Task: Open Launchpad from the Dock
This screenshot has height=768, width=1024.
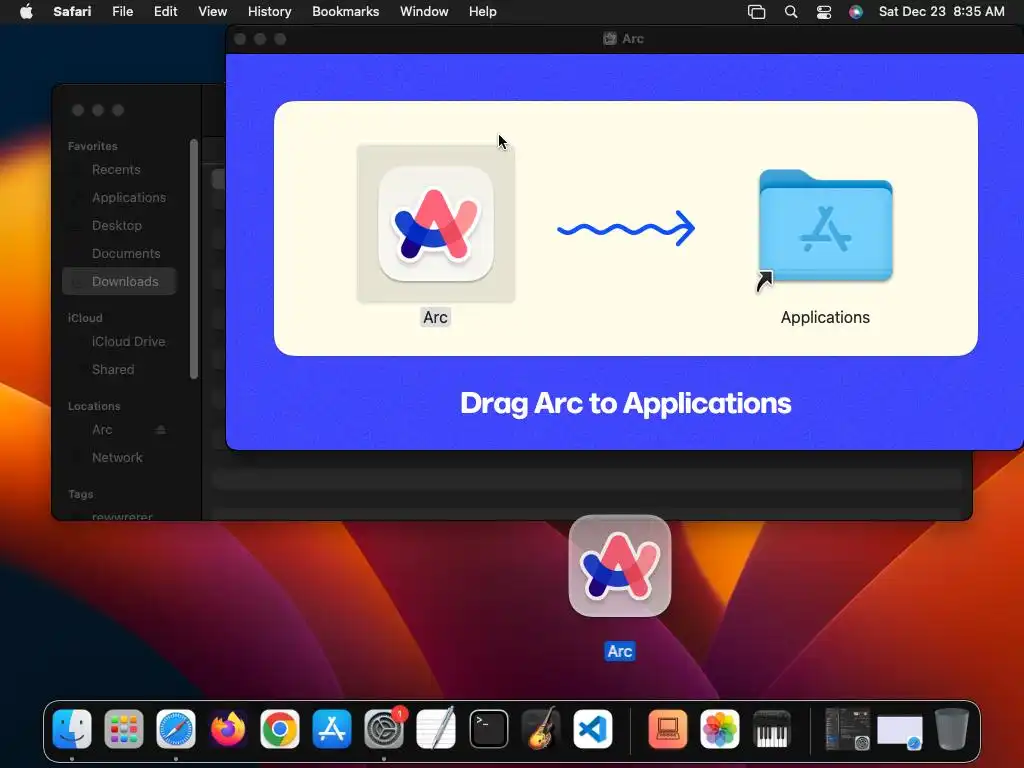Action: coord(124,728)
